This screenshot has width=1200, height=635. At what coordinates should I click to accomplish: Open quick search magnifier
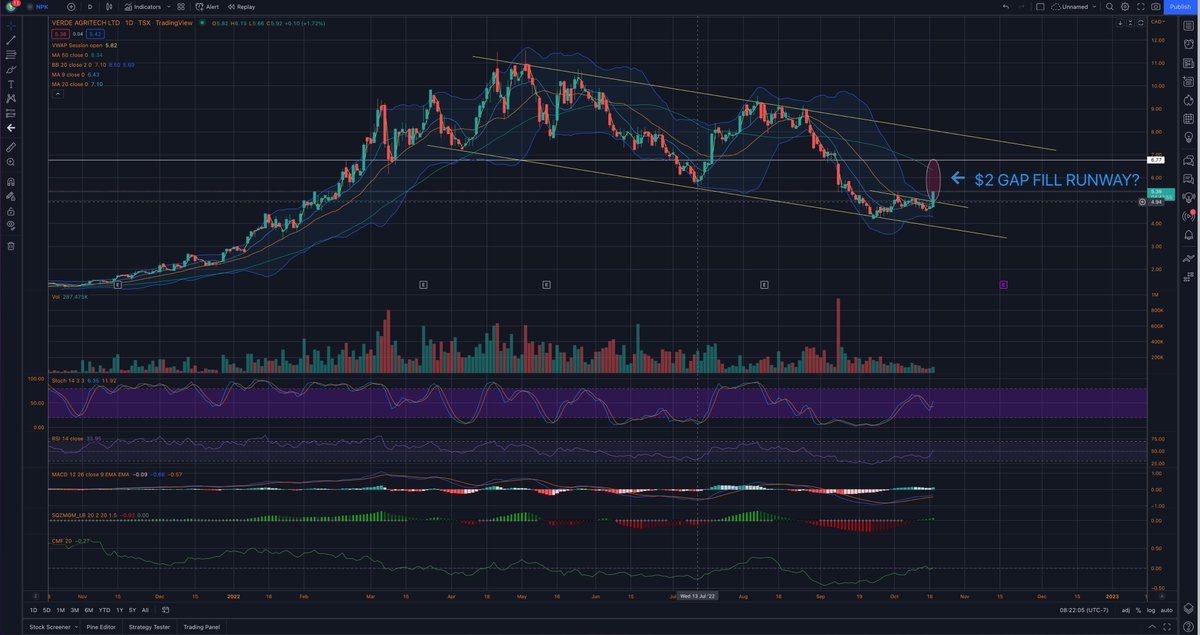[x=1109, y=7]
